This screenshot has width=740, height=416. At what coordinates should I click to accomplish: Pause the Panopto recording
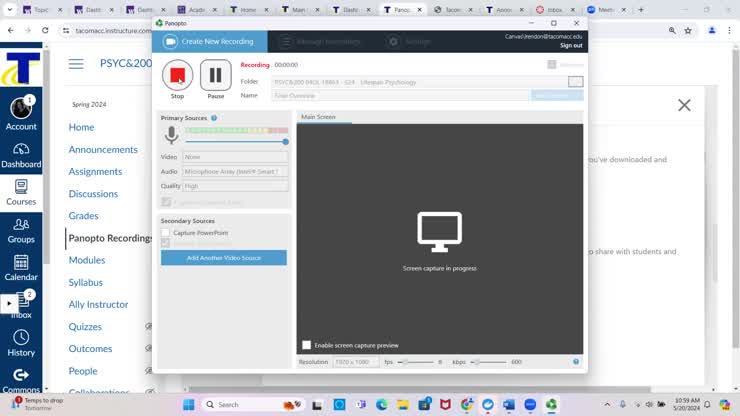216,75
